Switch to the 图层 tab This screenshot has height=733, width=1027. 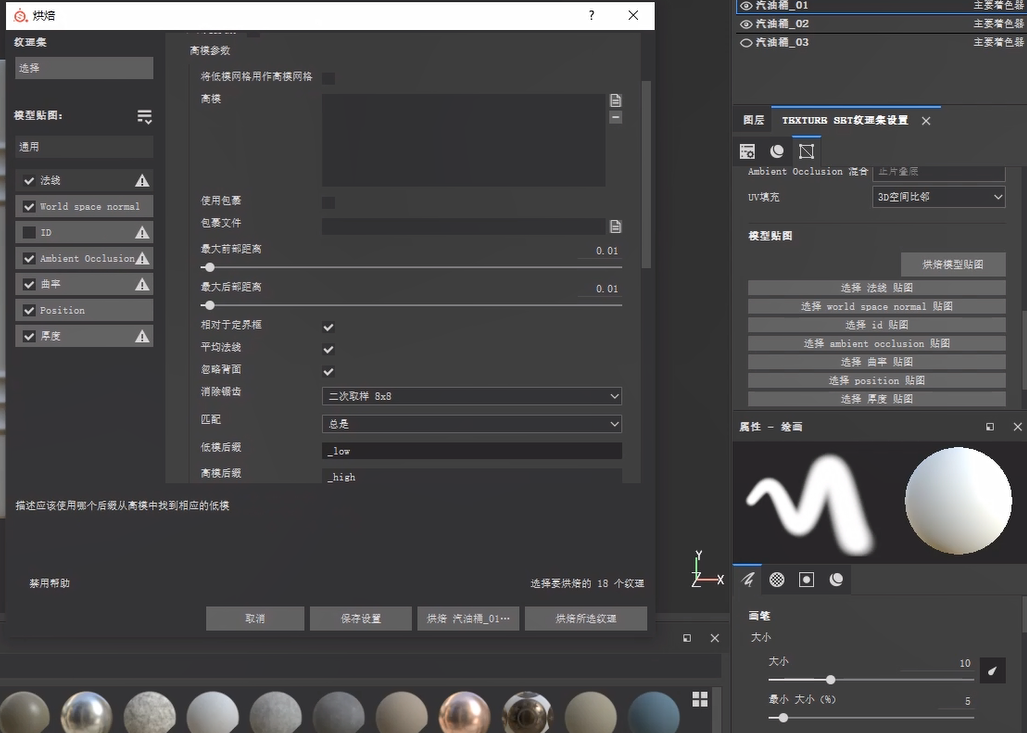point(753,120)
